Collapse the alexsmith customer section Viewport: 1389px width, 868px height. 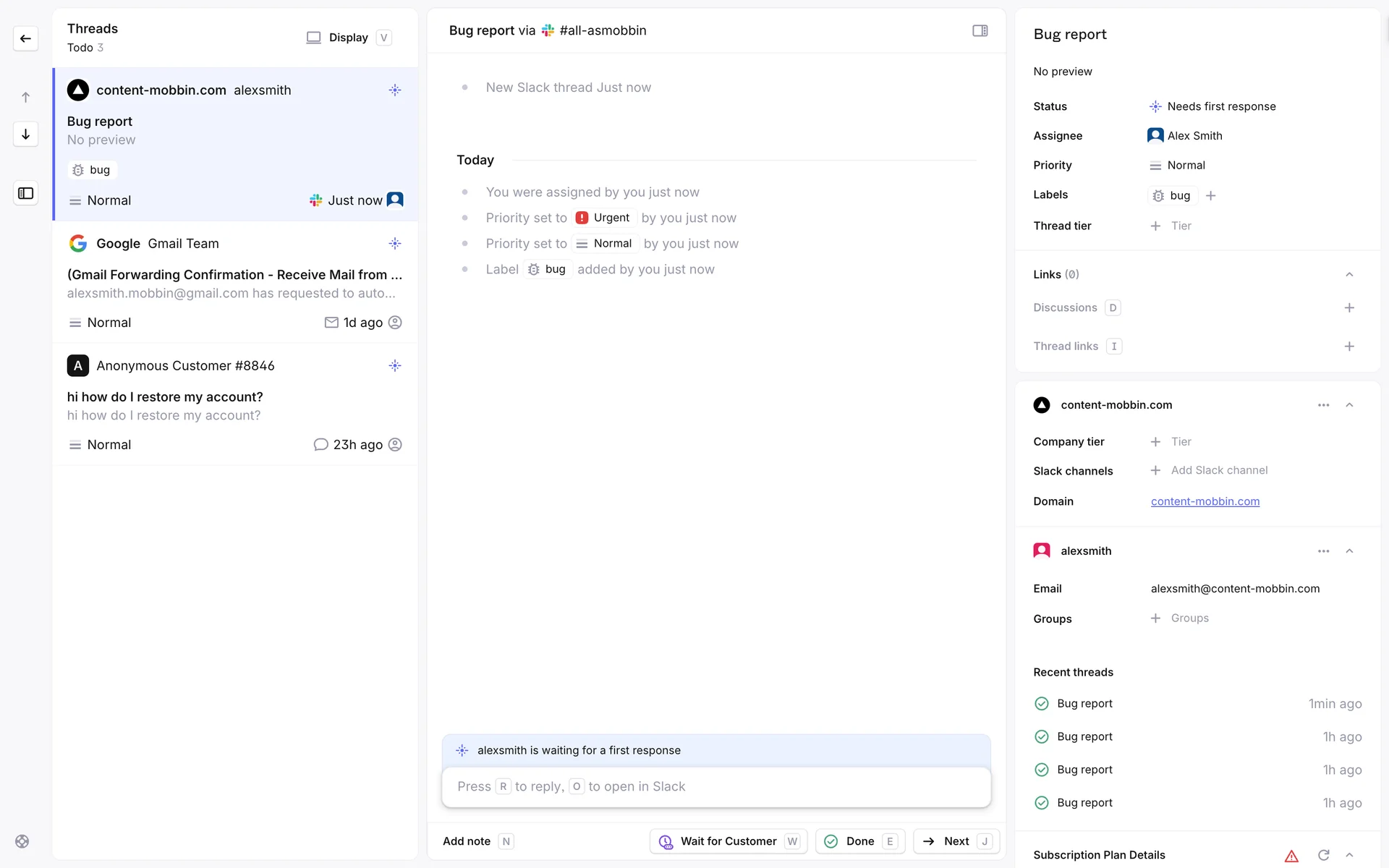[1349, 551]
